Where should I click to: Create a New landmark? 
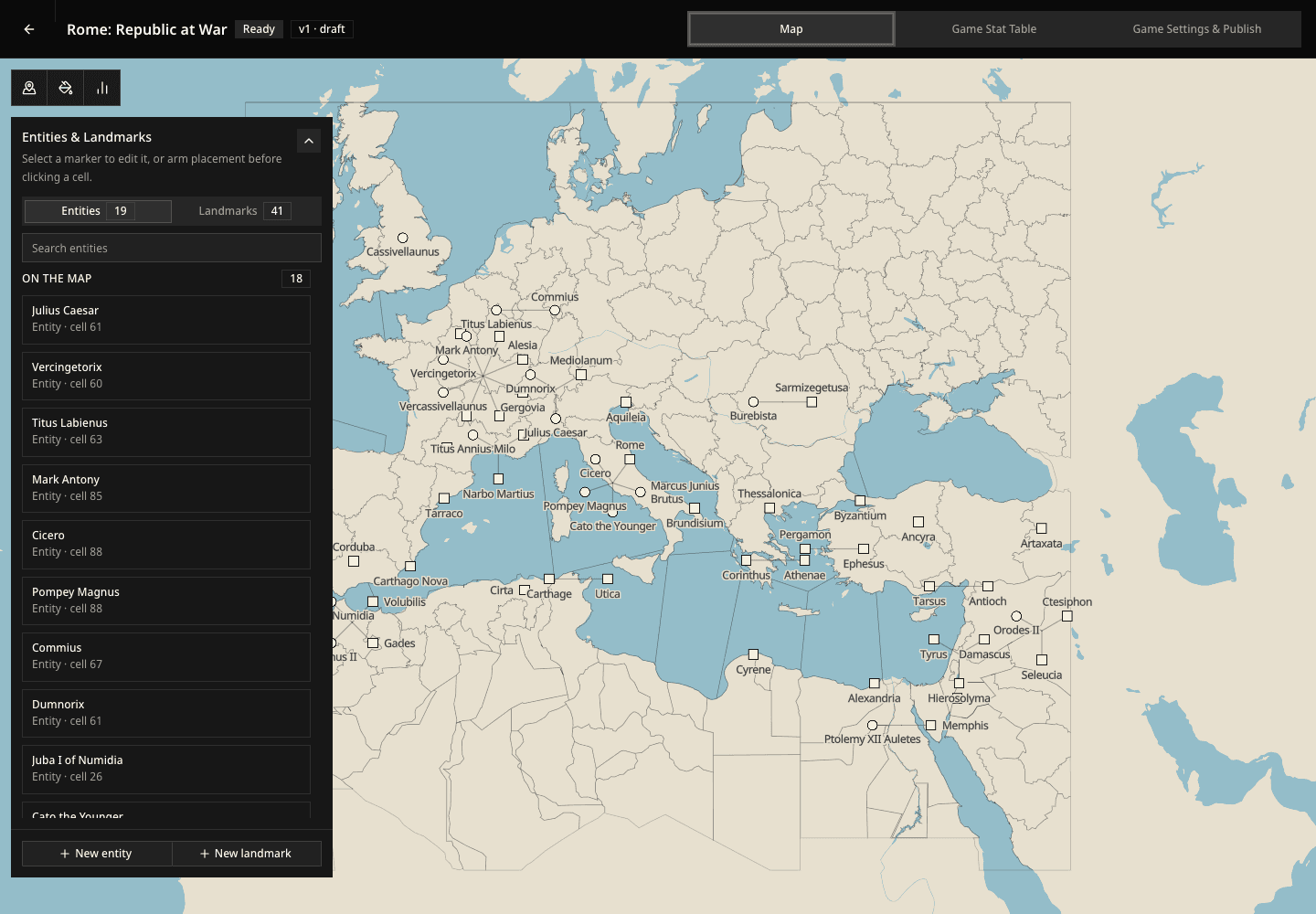(x=247, y=854)
